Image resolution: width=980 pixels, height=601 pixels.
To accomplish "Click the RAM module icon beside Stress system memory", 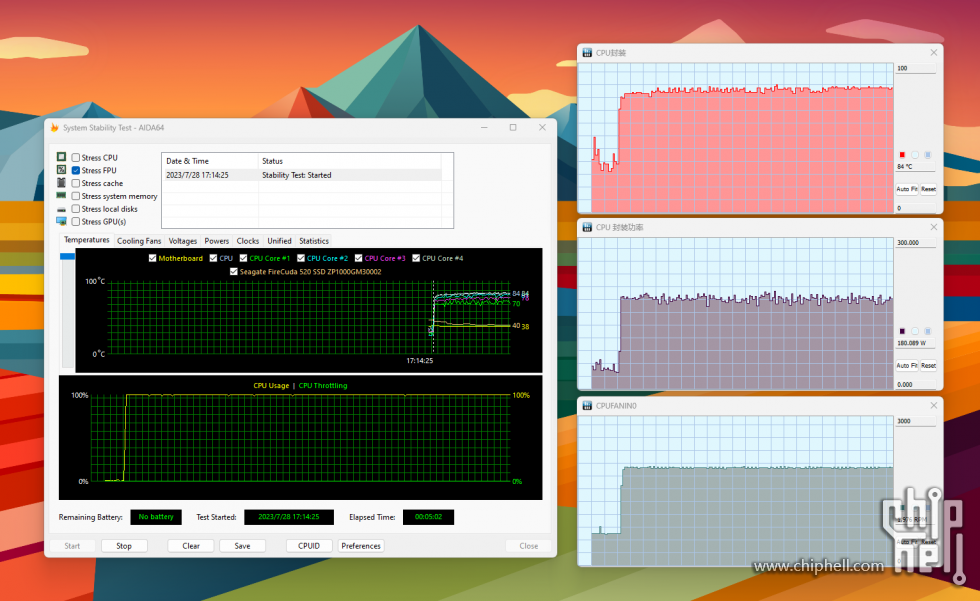I will (x=61, y=196).
